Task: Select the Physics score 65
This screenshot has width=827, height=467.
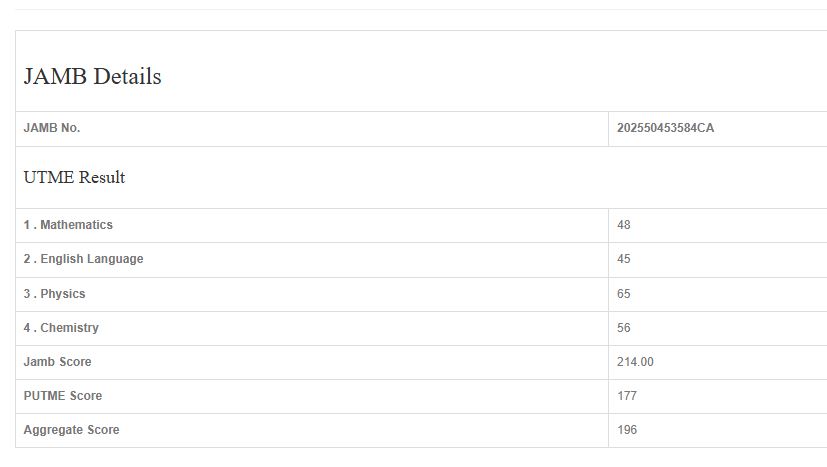Action: 624,294
